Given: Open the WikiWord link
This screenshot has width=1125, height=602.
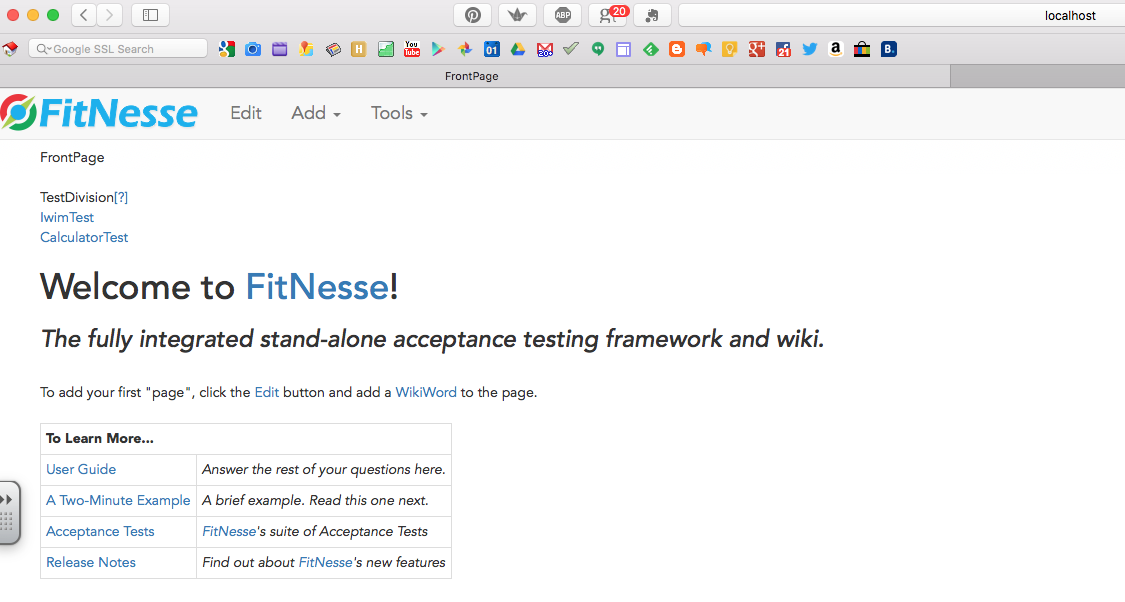Looking at the screenshot, I should coord(425,392).
